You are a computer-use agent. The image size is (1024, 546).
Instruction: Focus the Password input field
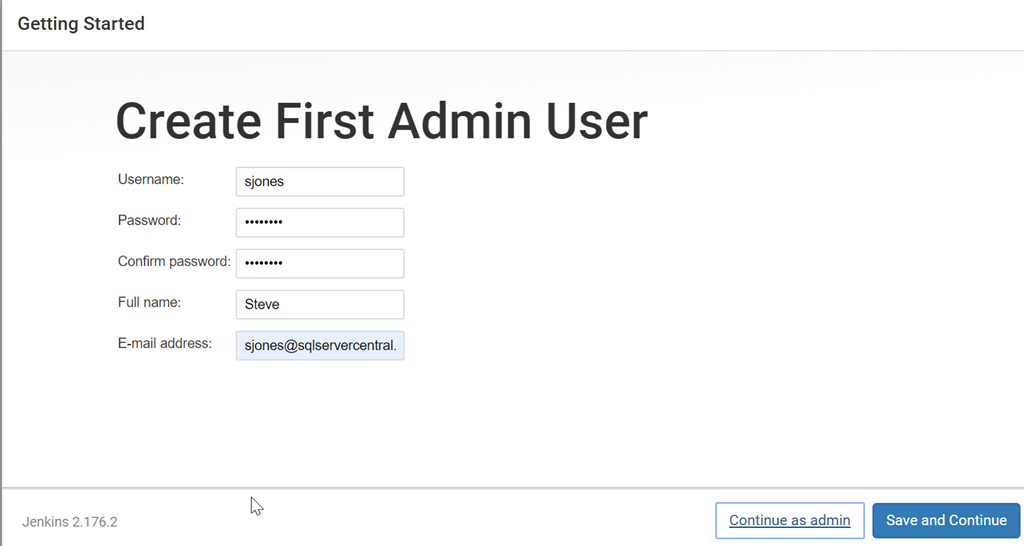coord(320,222)
